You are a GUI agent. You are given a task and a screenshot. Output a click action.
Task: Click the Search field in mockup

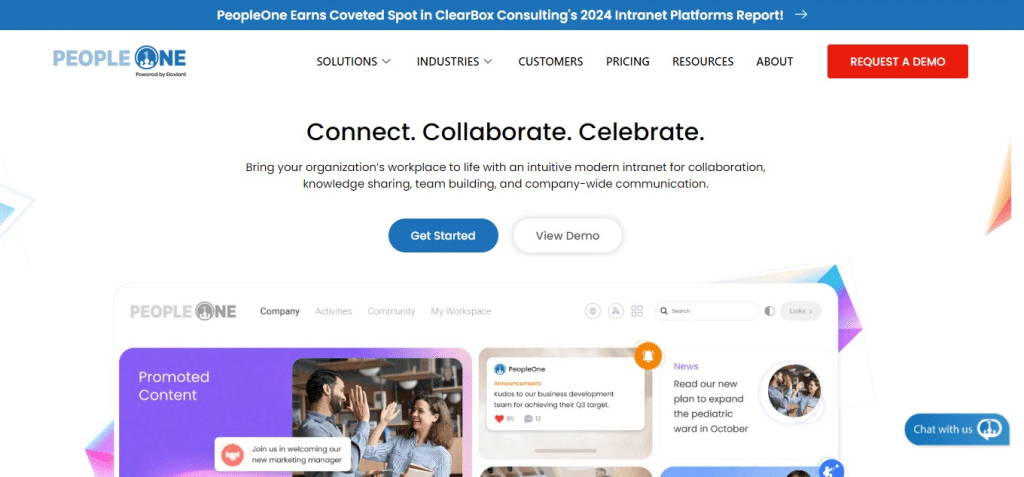click(707, 311)
